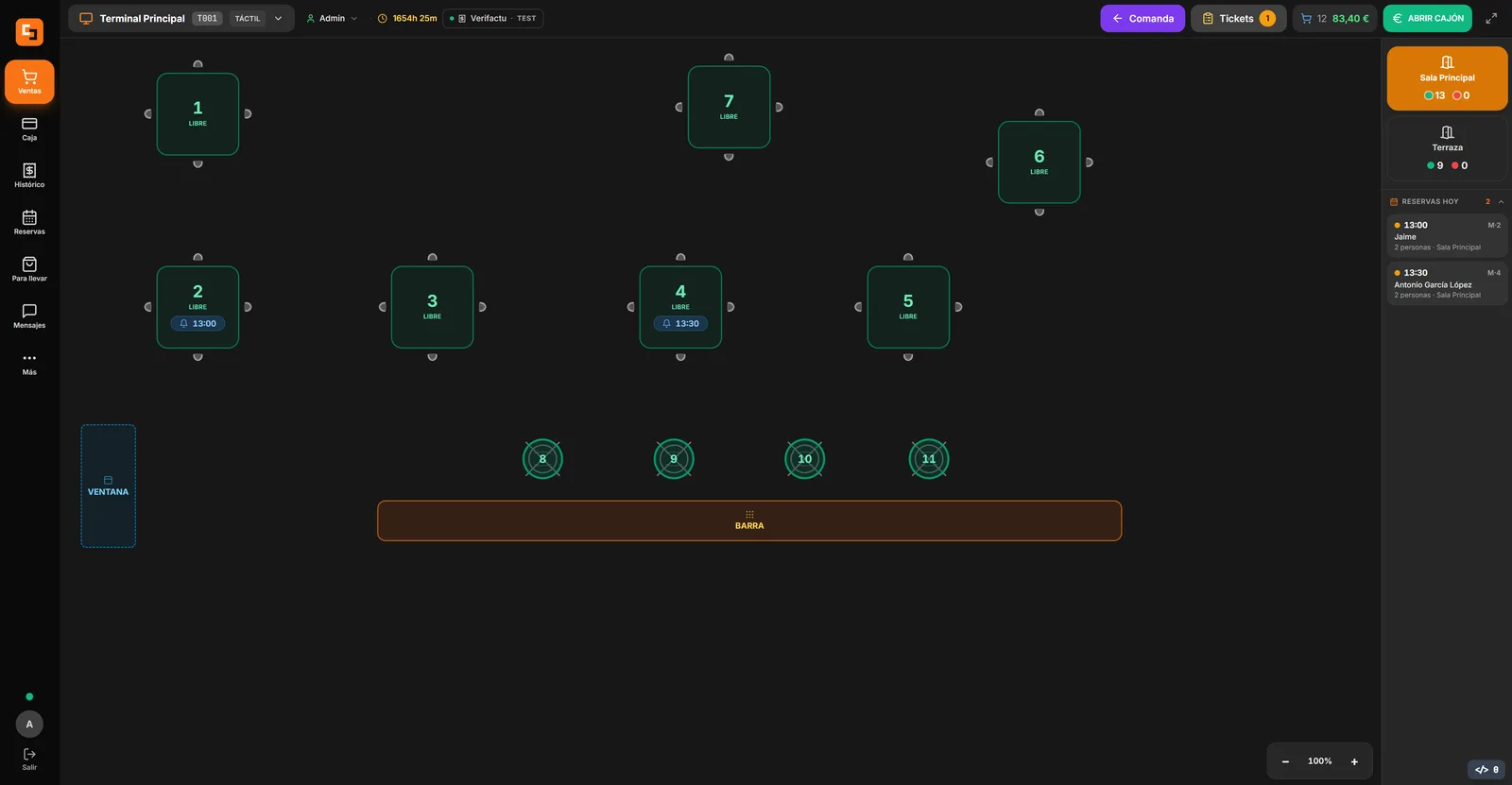
Task: Zoom in with plus button
Action: [1354, 761]
